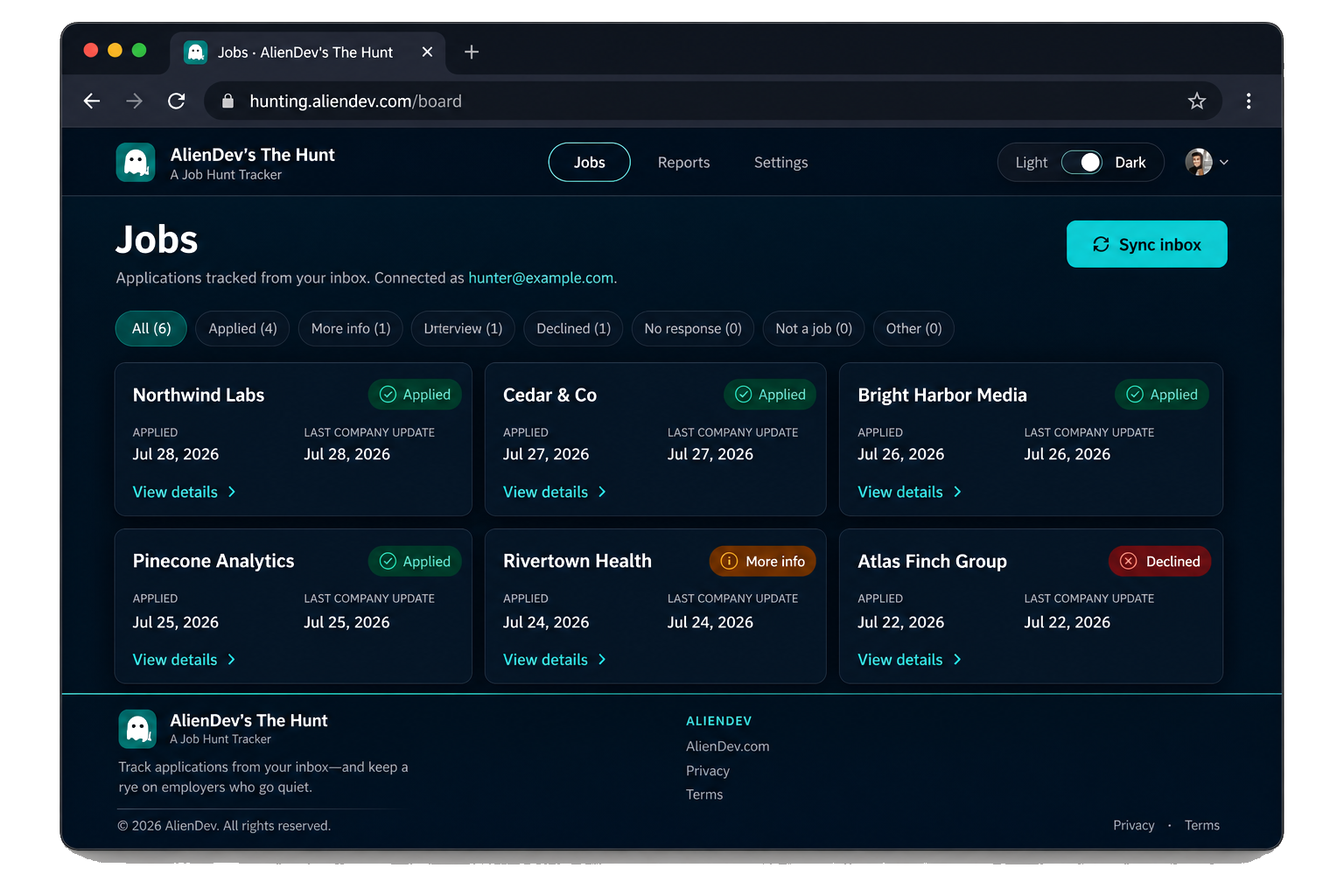This screenshot has height=896, width=1344.
Task: View details for Rivertown Health
Action: tap(555, 660)
